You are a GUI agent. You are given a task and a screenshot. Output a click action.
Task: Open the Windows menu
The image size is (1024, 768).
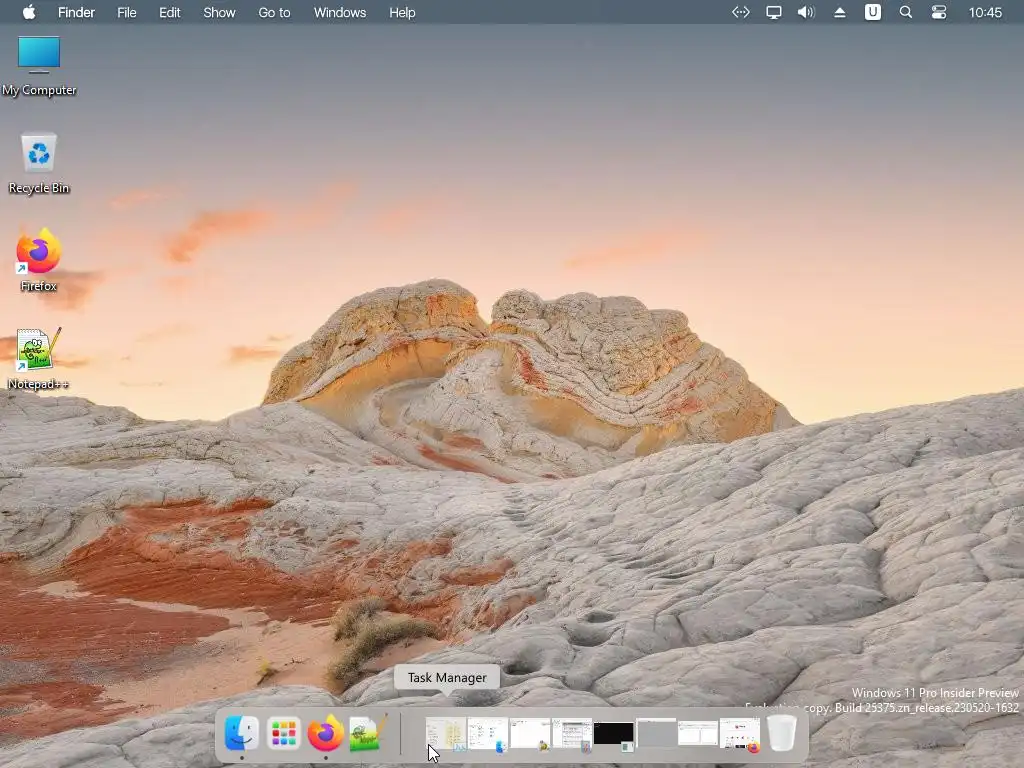click(340, 12)
